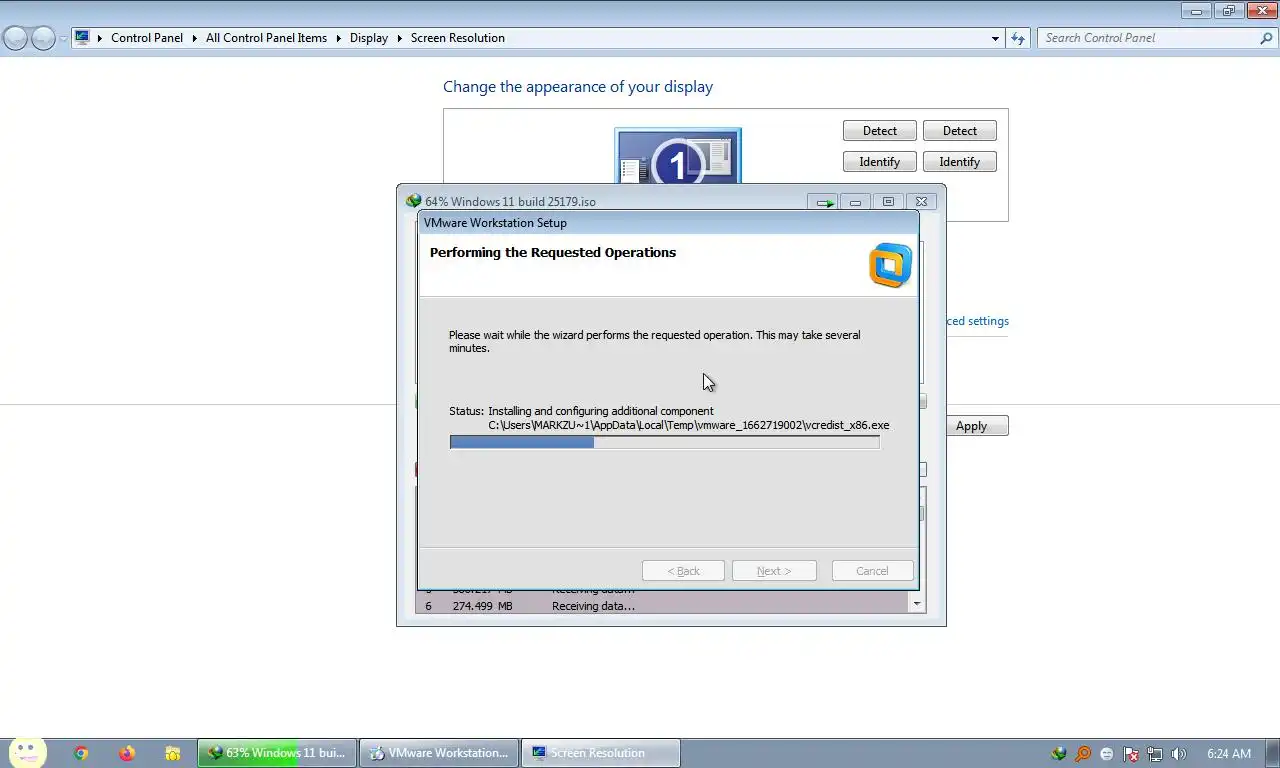Image resolution: width=1280 pixels, height=768 pixels.
Task: Select the 274.499 MB value in IDM list
Action: [482, 606]
